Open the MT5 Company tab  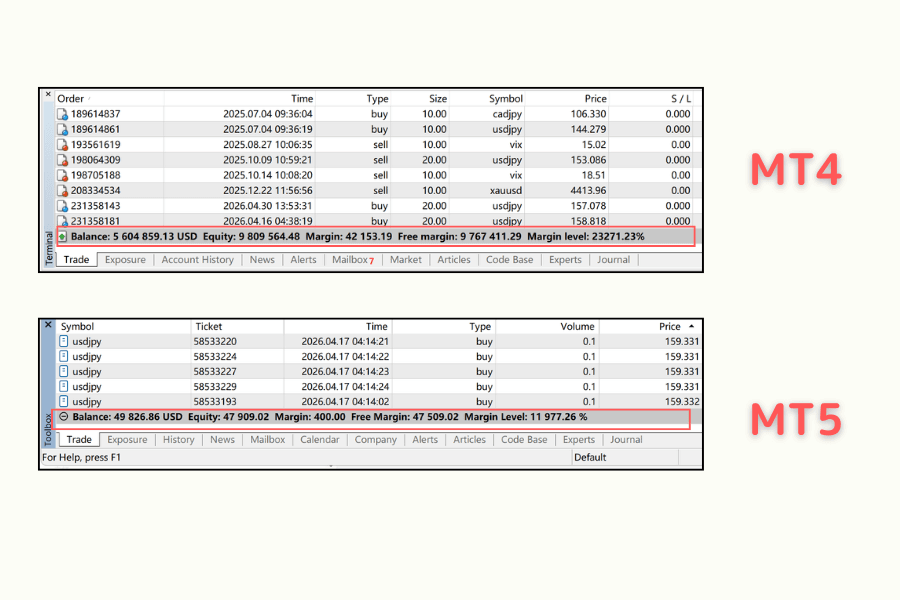click(375, 439)
